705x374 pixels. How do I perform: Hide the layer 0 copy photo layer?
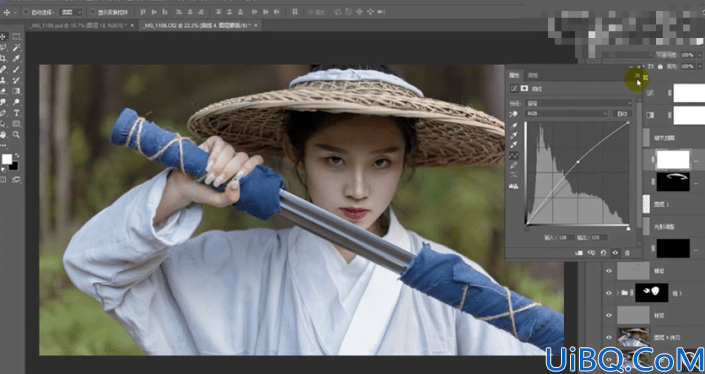pyautogui.click(x=609, y=338)
